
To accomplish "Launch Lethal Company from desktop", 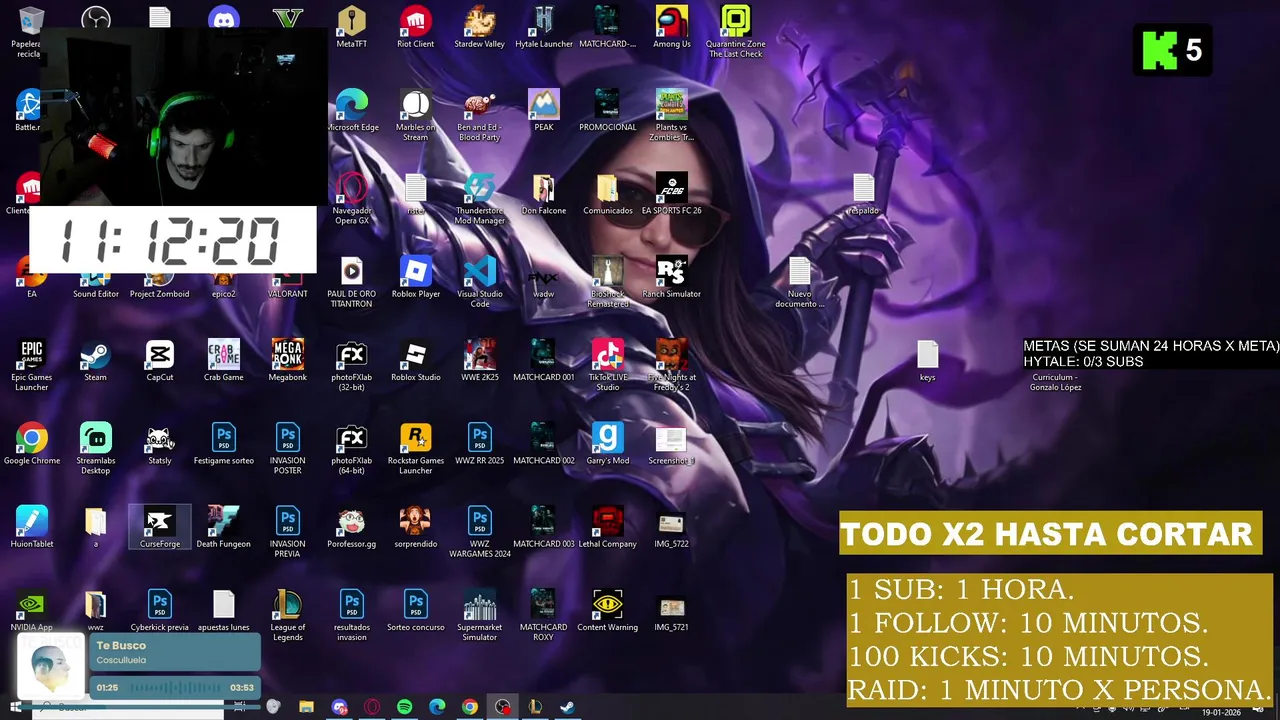I will (x=607, y=527).
